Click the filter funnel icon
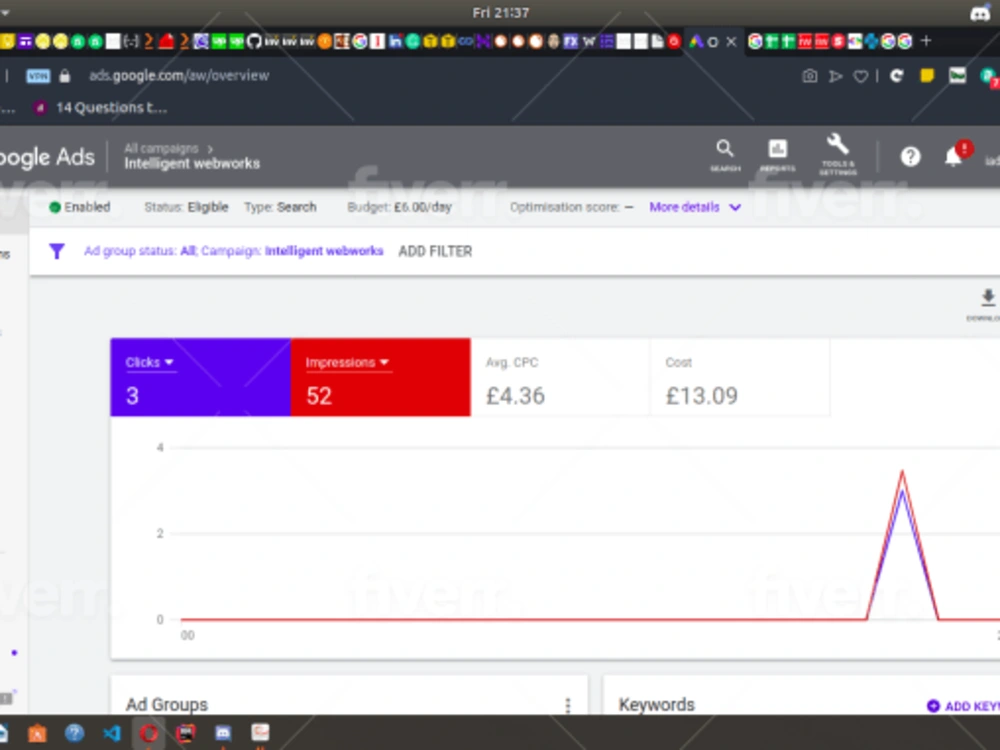Image resolution: width=1000 pixels, height=750 pixels. click(57, 251)
